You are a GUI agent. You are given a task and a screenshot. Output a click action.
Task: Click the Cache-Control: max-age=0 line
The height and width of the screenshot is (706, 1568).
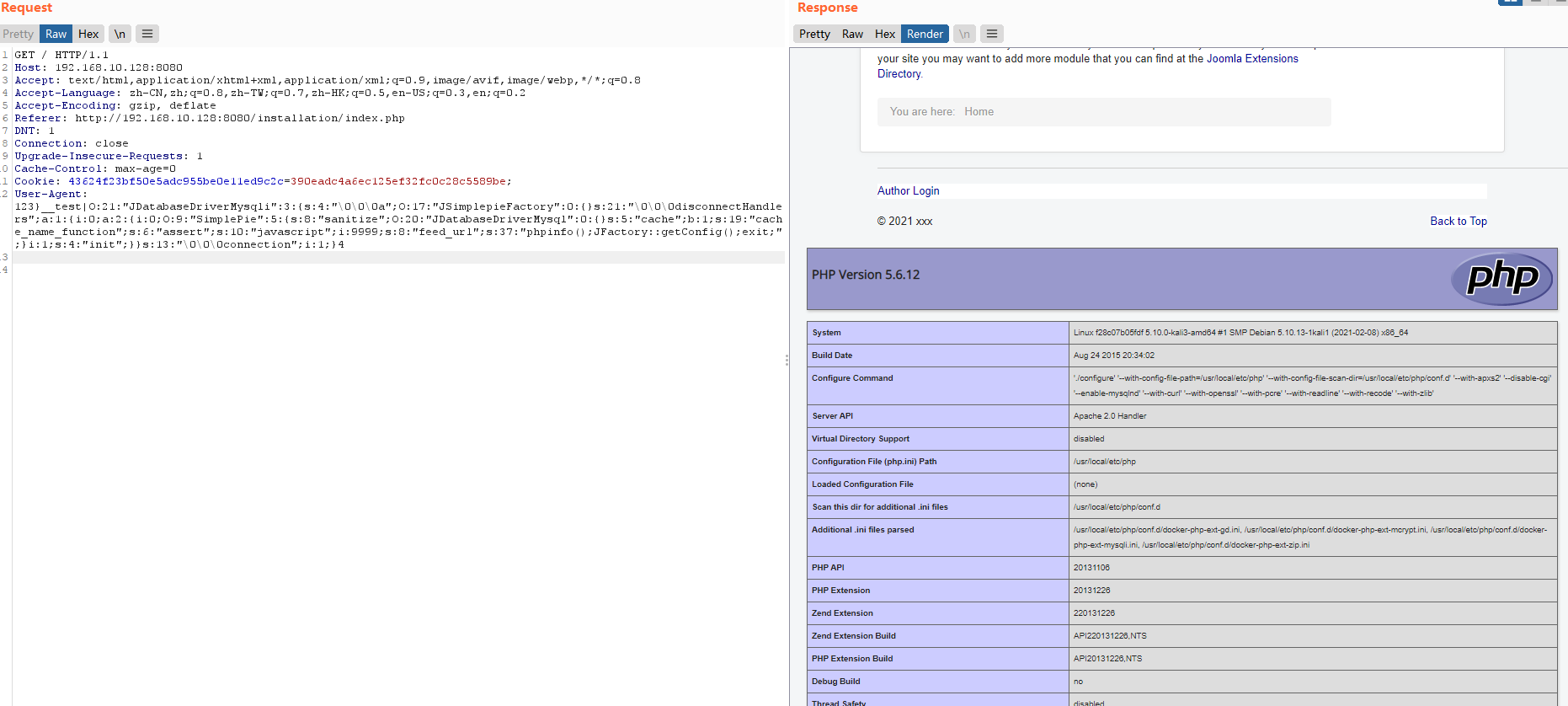(95, 168)
